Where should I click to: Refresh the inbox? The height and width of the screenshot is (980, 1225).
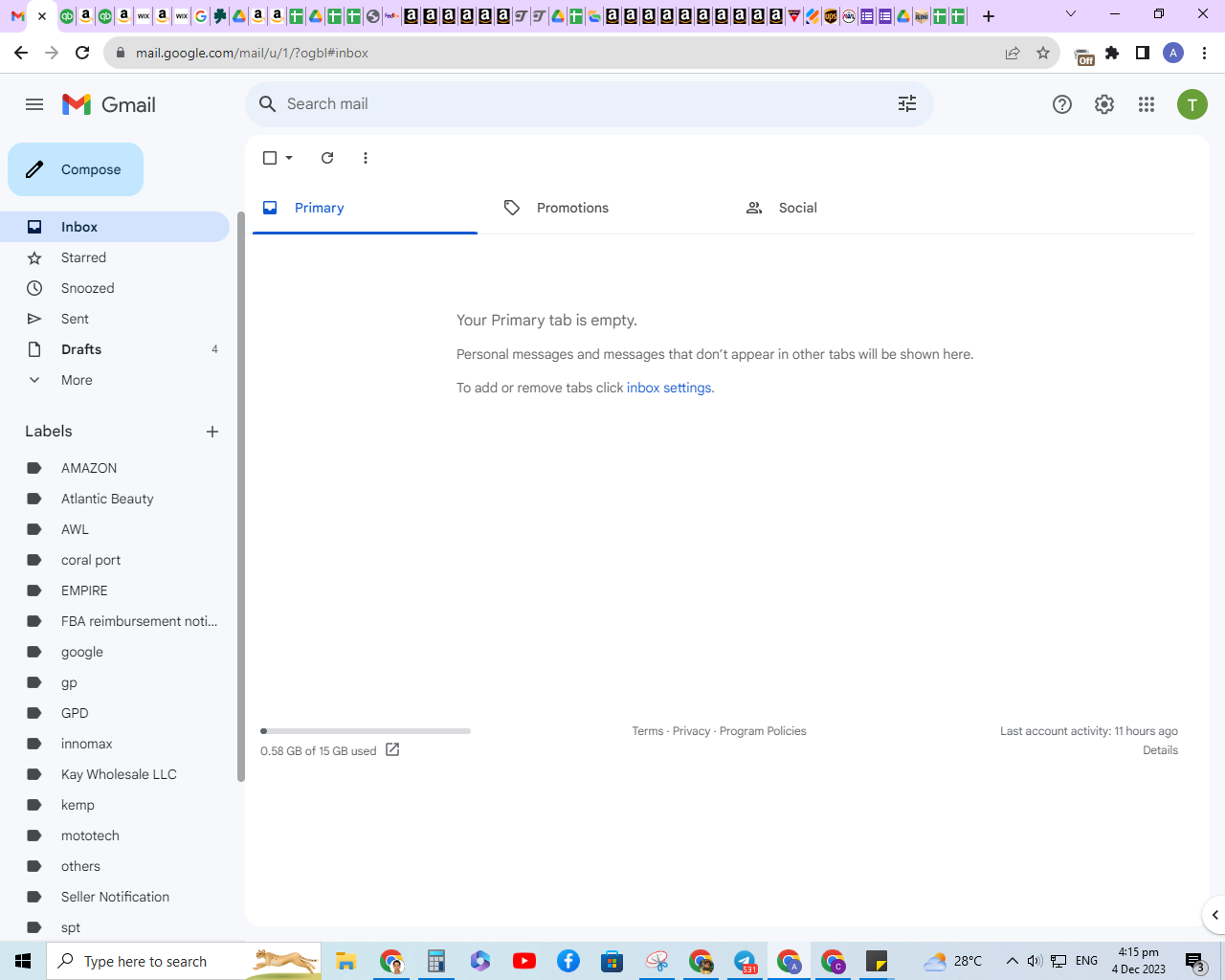click(327, 158)
